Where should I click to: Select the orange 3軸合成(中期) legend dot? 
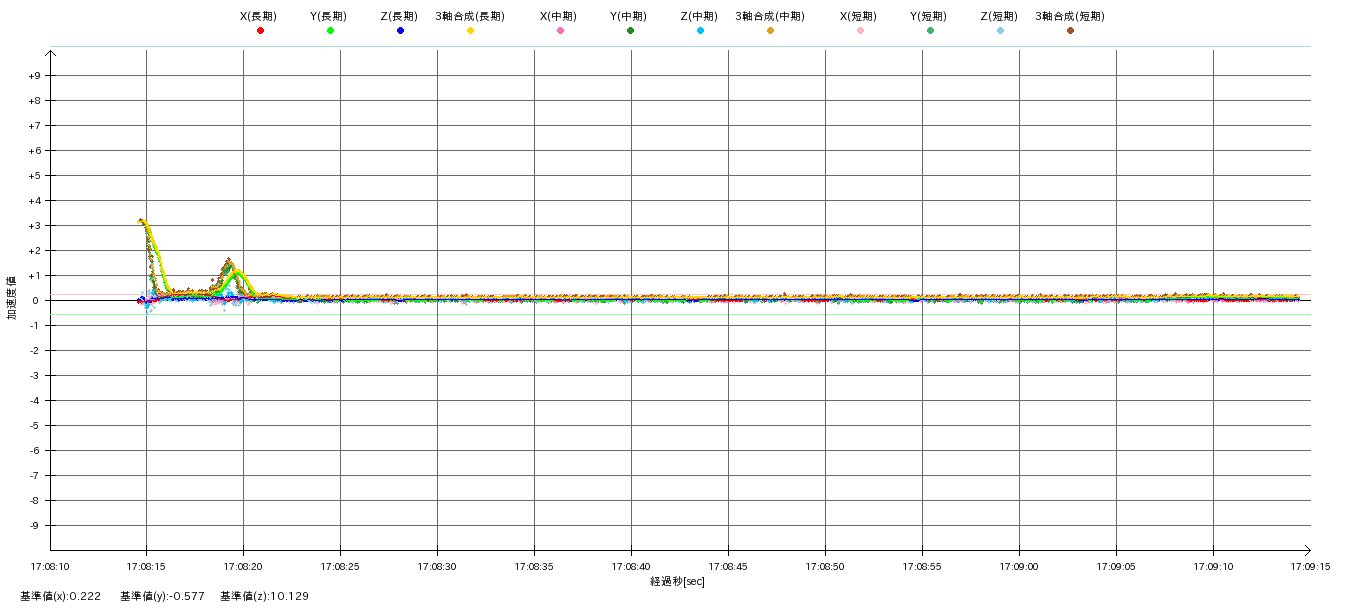770,31
